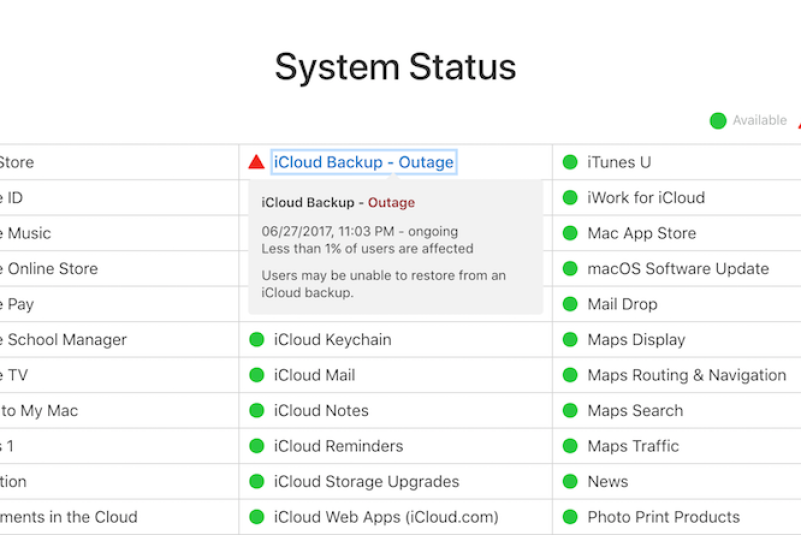The height and width of the screenshot is (535, 801).
Task: Select the Maps Routing & Navigation text
Action: click(x=687, y=376)
